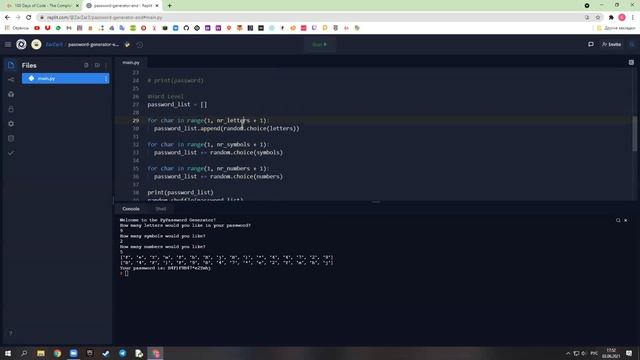Screen dimensions: 640x360
Task: Open the chat icon in the Replit header
Action: click(x=591, y=44)
